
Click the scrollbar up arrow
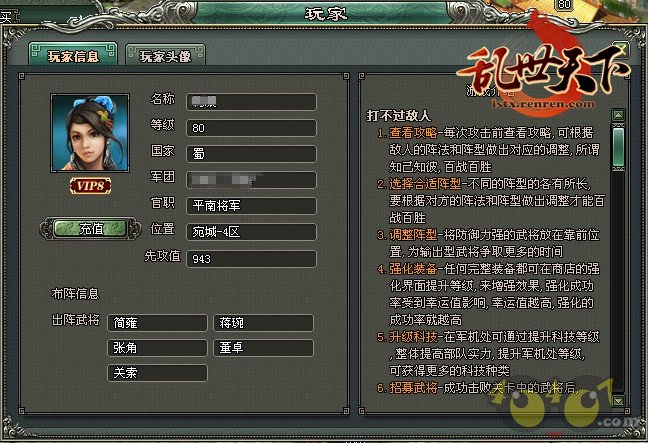[x=618, y=115]
